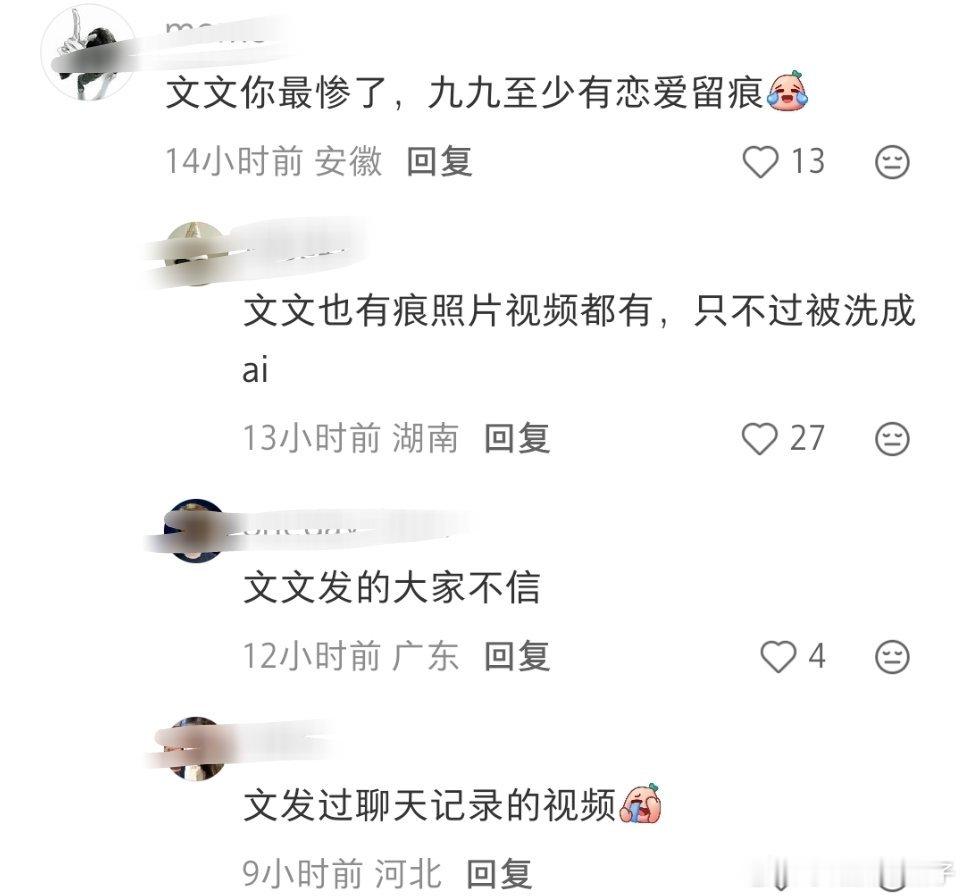Select reply text 文文发的大家不信
This screenshot has height=896, width=964.
tap(392, 587)
